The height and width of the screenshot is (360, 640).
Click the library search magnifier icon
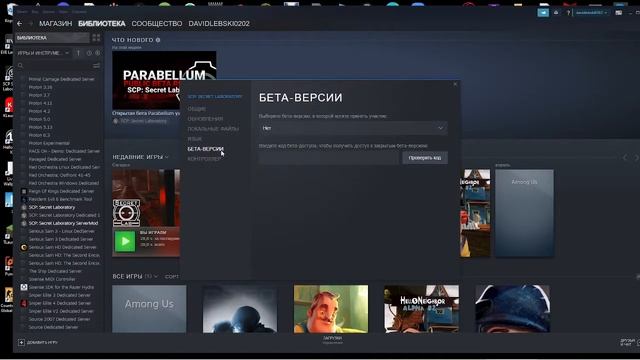click(x=20, y=66)
